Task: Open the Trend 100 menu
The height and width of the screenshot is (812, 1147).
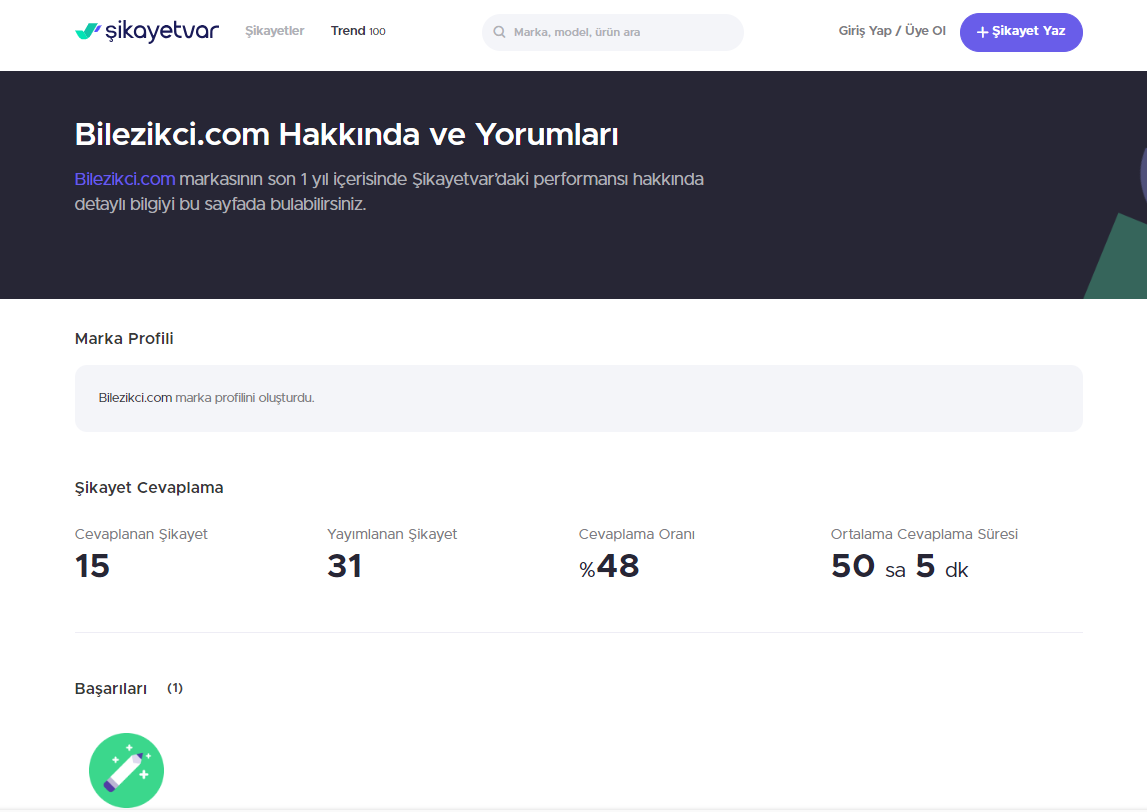Action: tap(358, 31)
